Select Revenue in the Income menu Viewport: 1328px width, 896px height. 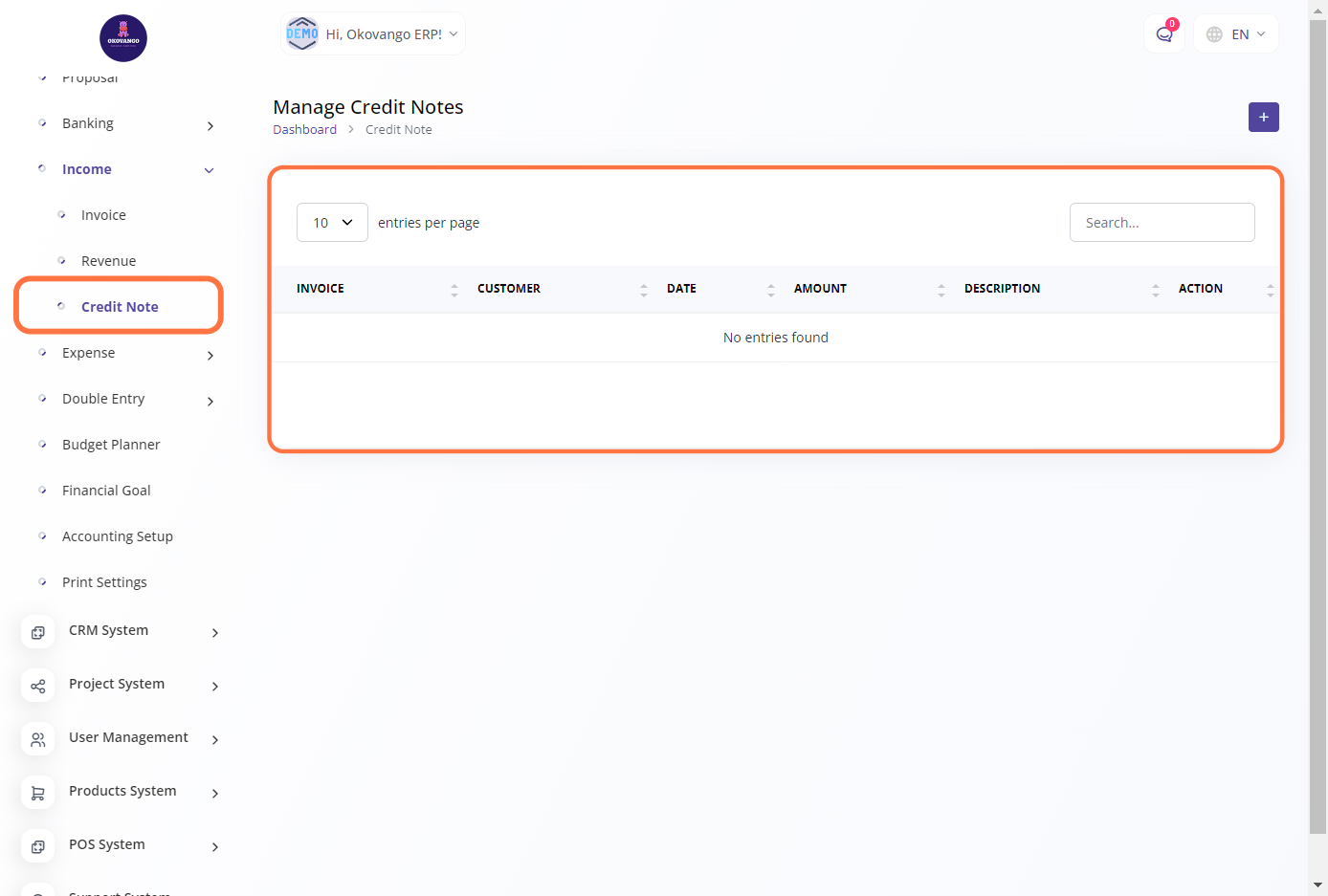pos(108,261)
